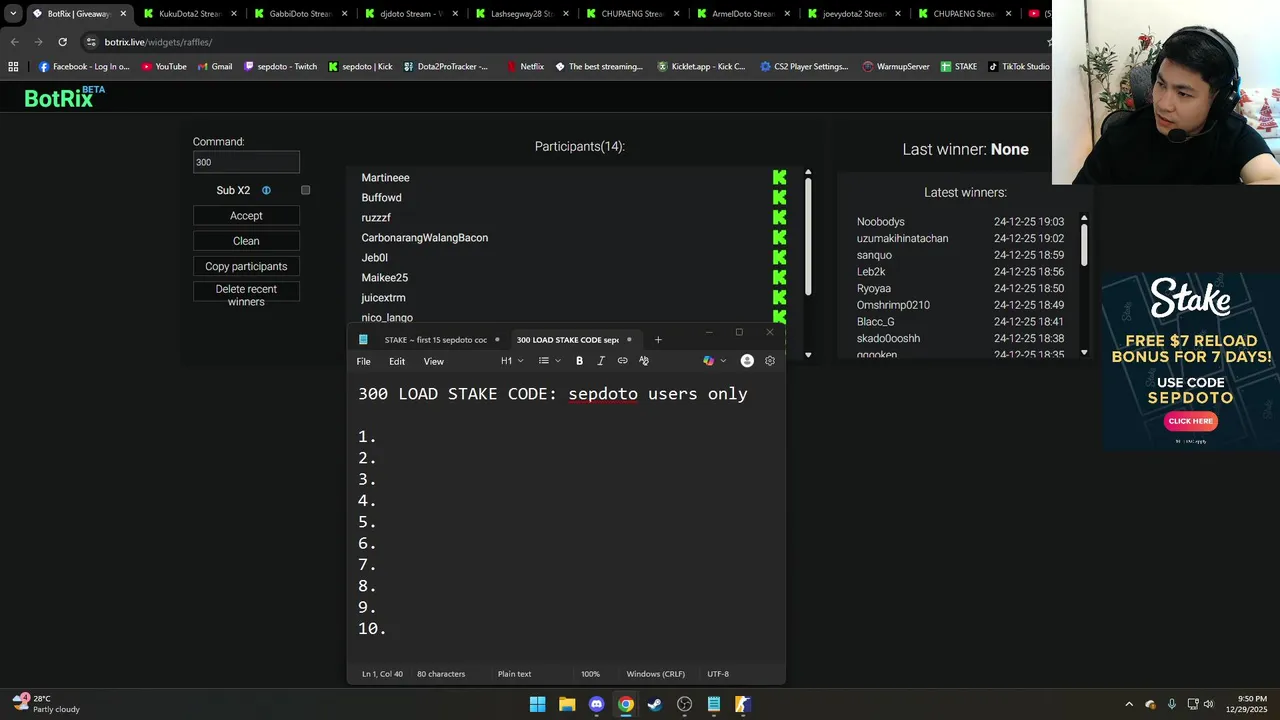Switch to ArmelDoto Stream browser tab

click(x=742, y=14)
